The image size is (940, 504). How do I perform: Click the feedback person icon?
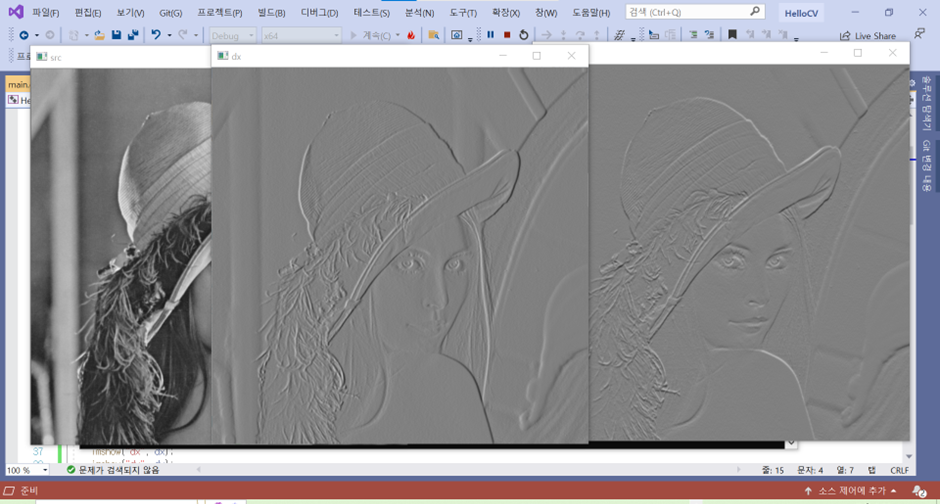click(x=919, y=35)
